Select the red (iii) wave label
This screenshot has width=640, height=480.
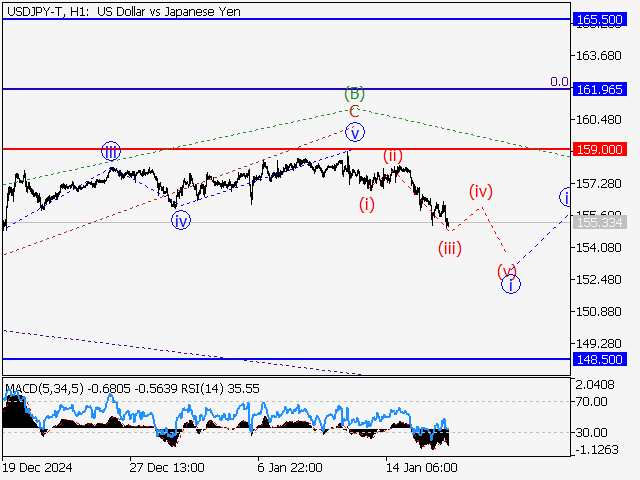pos(449,249)
